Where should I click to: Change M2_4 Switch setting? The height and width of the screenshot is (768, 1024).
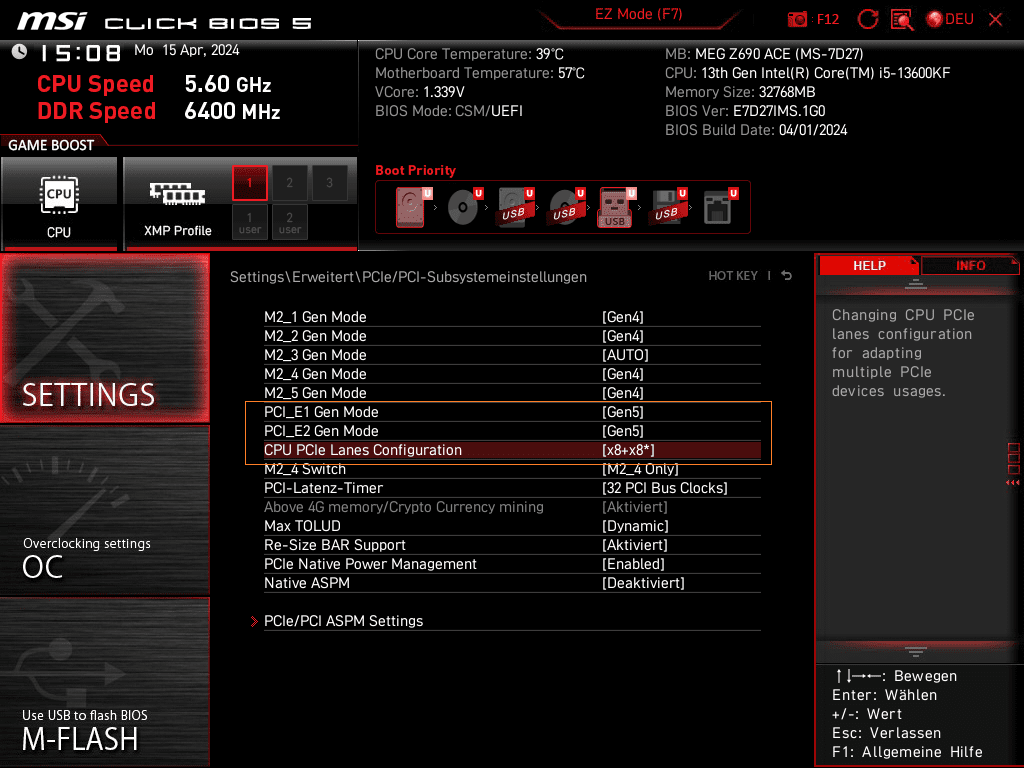click(x=512, y=469)
